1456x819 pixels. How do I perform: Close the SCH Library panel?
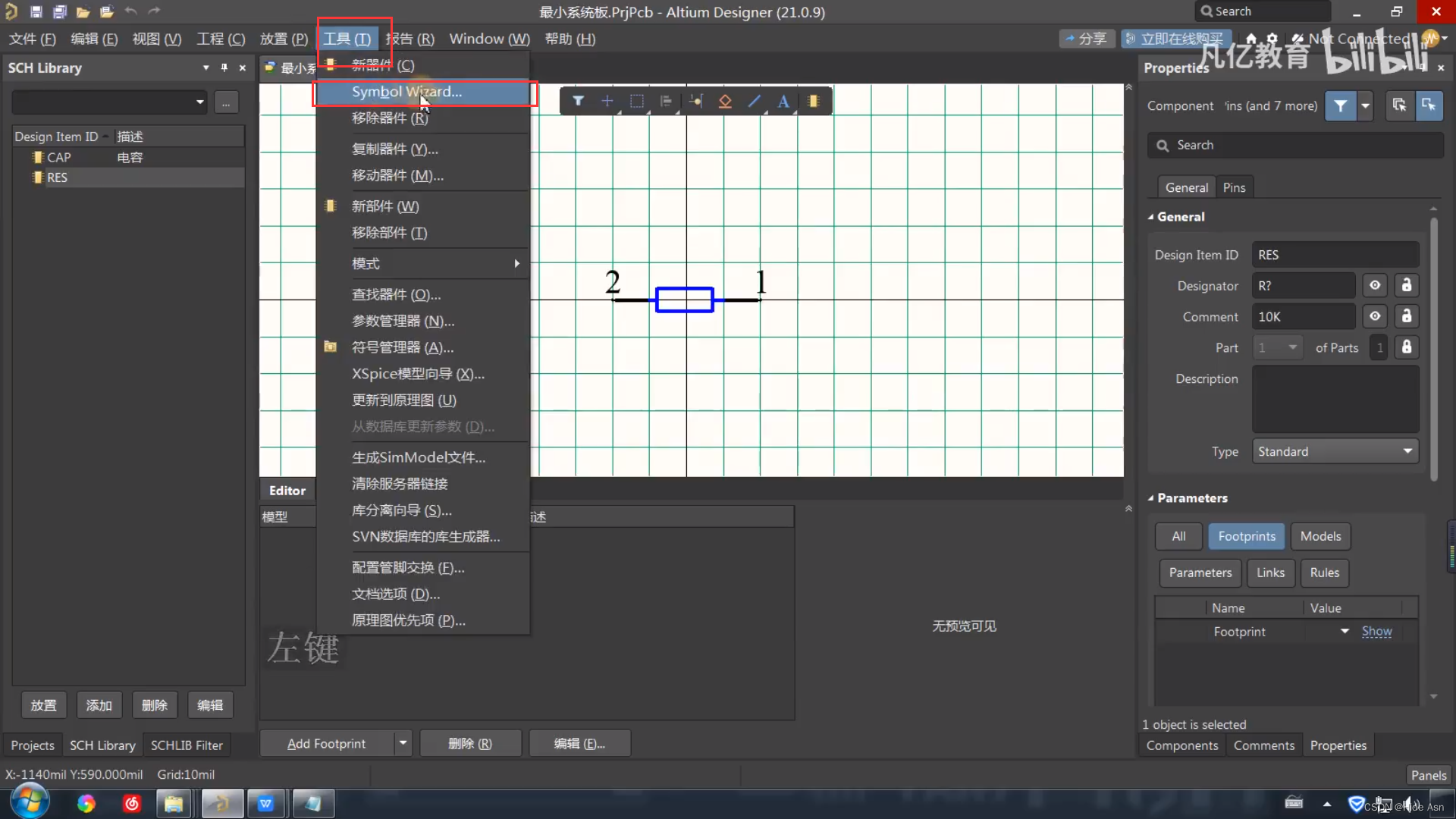[x=243, y=67]
